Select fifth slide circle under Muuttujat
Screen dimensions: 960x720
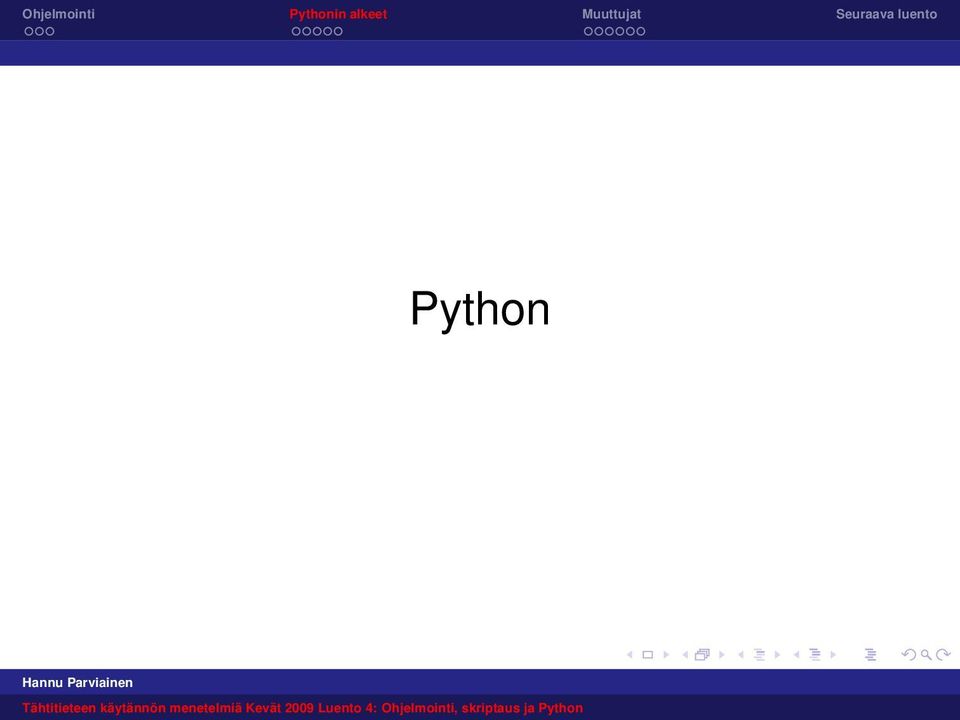(x=630, y=31)
